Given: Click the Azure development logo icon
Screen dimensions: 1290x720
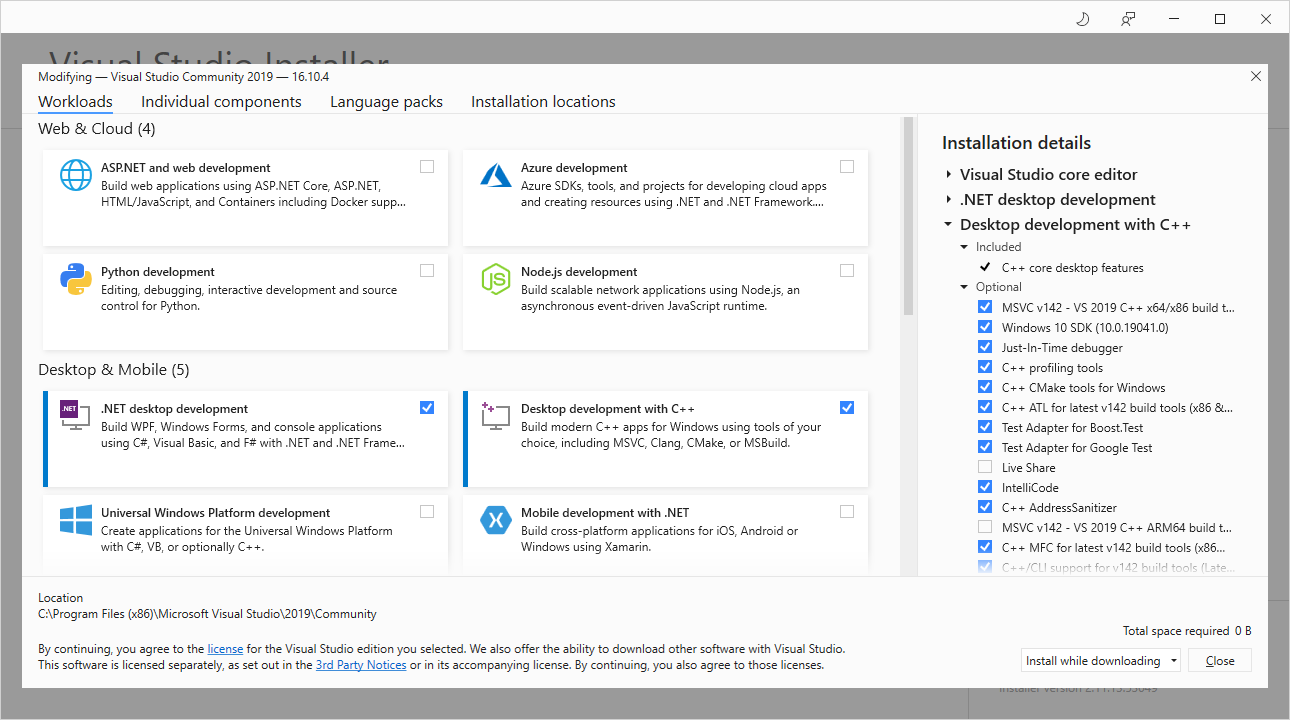Looking at the screenshot, I should click(x=496, y=175).
